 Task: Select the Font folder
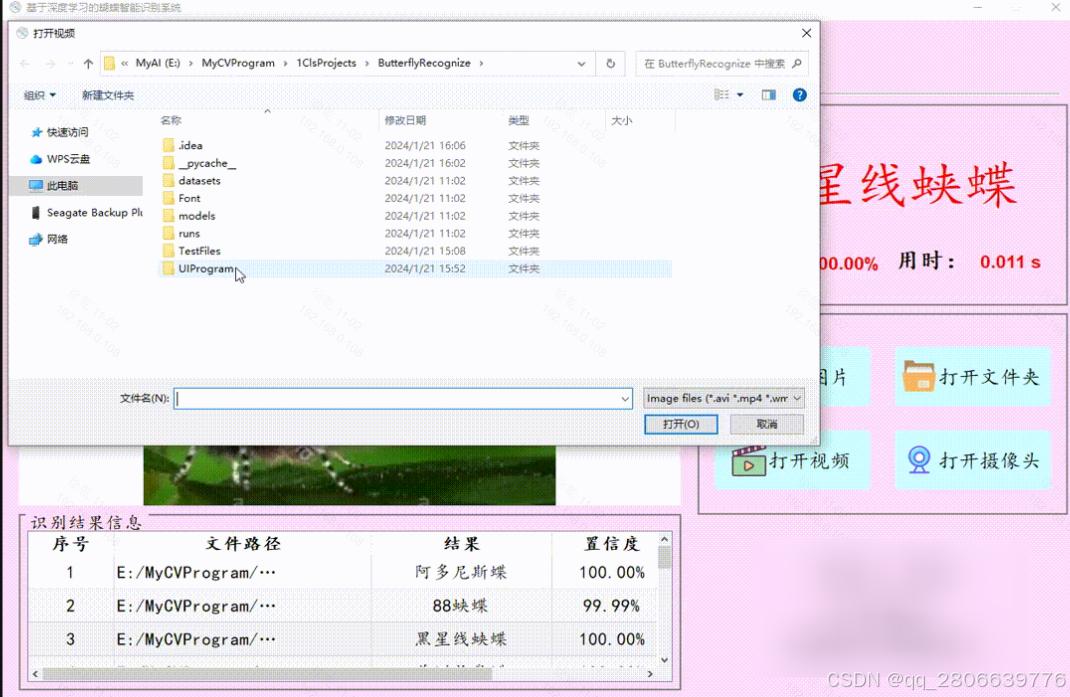tap(189, 199)
